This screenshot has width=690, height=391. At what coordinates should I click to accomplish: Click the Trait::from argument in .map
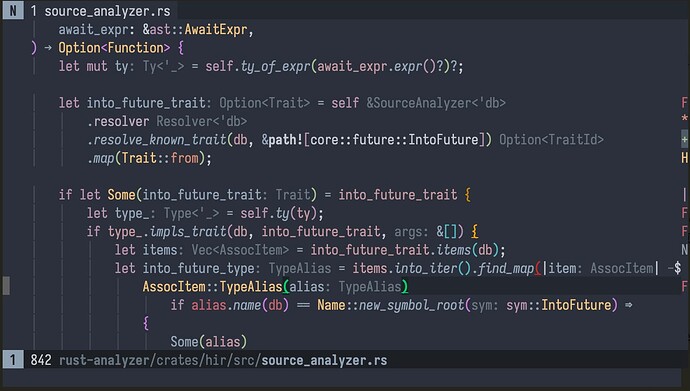pyautogui.click(x=160, y=158)
